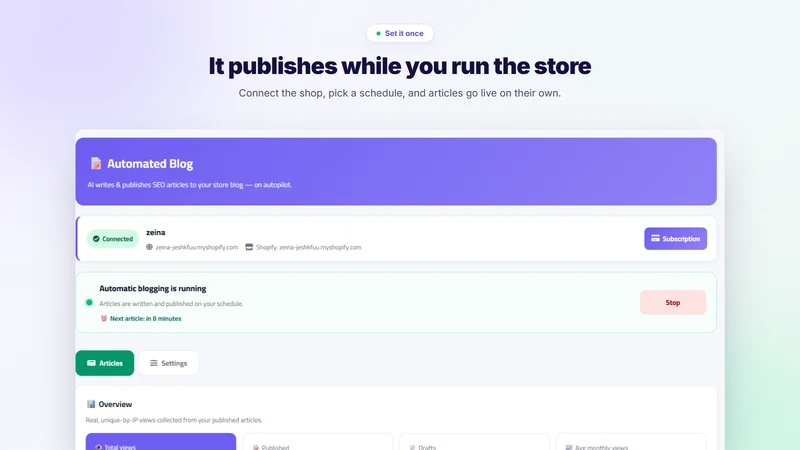
Task: Click the Articles are written and published text
Action: coord(171,304)
